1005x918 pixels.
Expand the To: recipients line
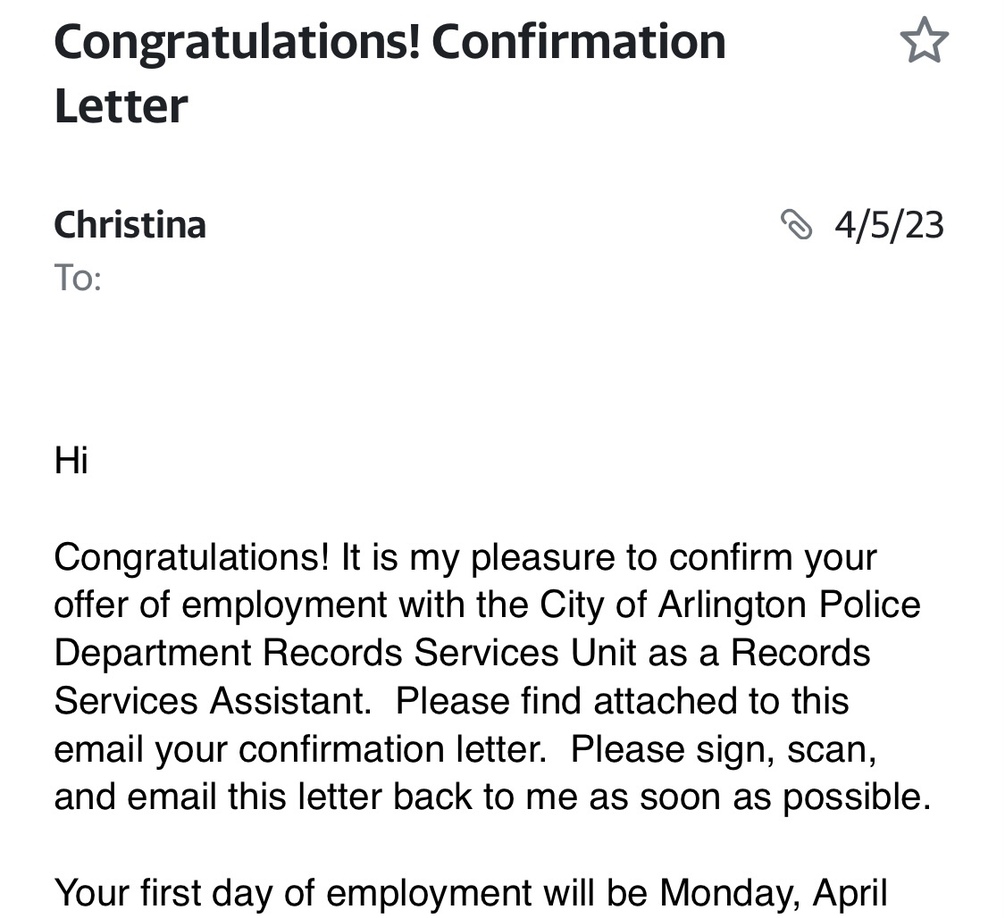[x=78, y=278]
